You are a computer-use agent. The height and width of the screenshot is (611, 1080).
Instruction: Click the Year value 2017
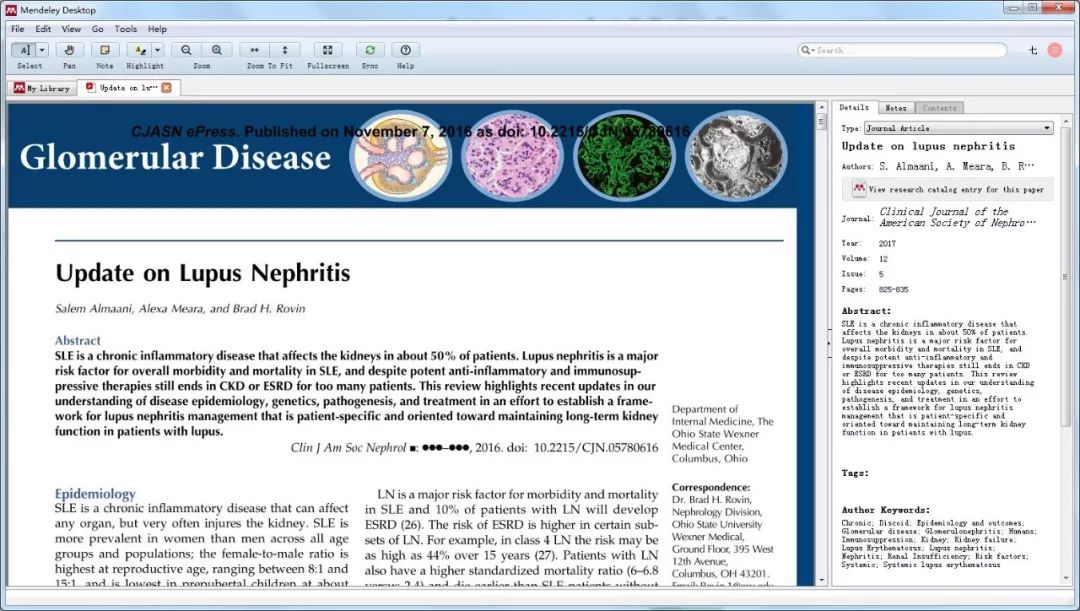point(887,244)
